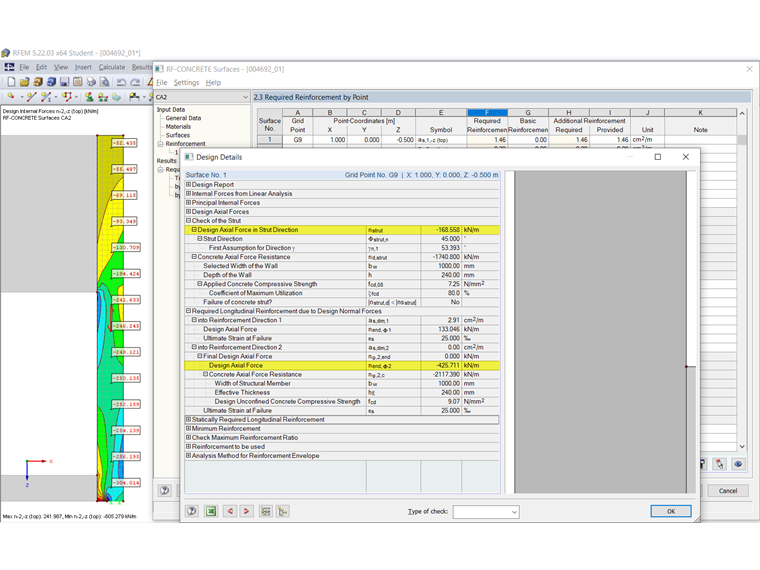The image size is (760, 570).
Task: Click the New Member tool icon
Action: pyautogui.click(x=46, y=97)
